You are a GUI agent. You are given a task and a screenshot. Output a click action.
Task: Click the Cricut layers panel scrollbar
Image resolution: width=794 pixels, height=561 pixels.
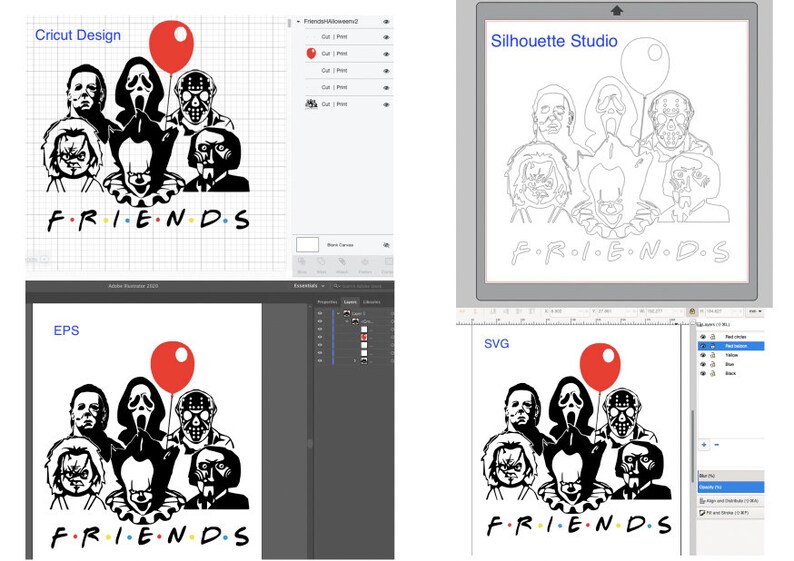pos(289,23)
